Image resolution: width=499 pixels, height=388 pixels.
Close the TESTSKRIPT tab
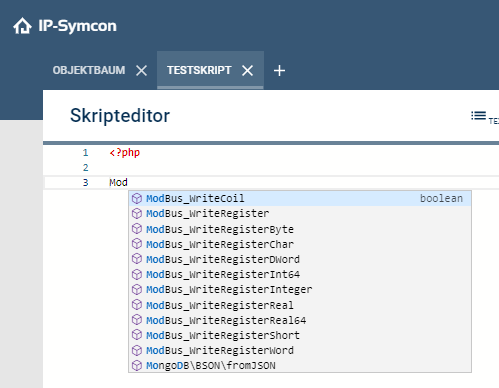(247, 70)
